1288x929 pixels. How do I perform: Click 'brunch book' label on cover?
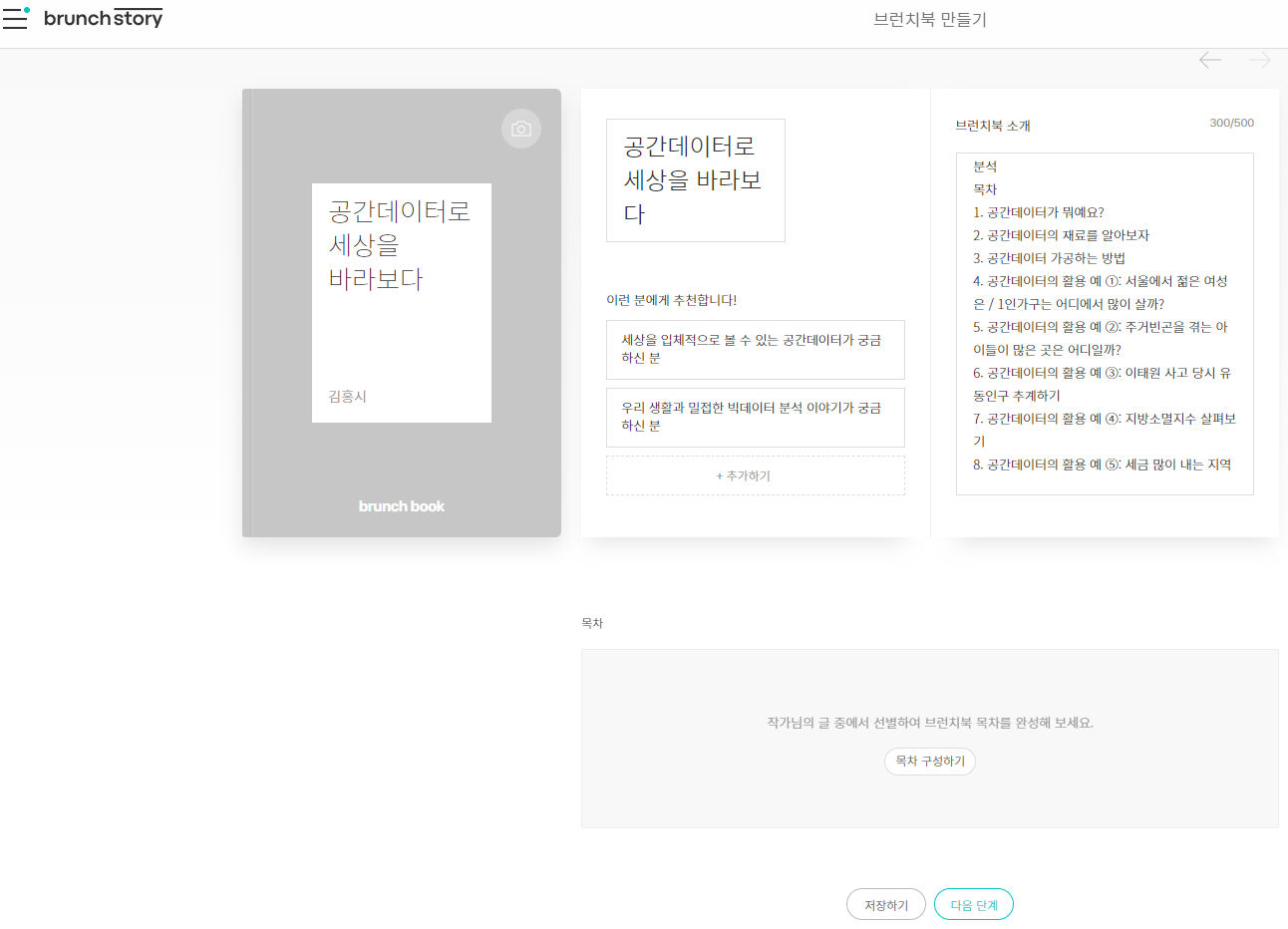click(x=402, y=506)
